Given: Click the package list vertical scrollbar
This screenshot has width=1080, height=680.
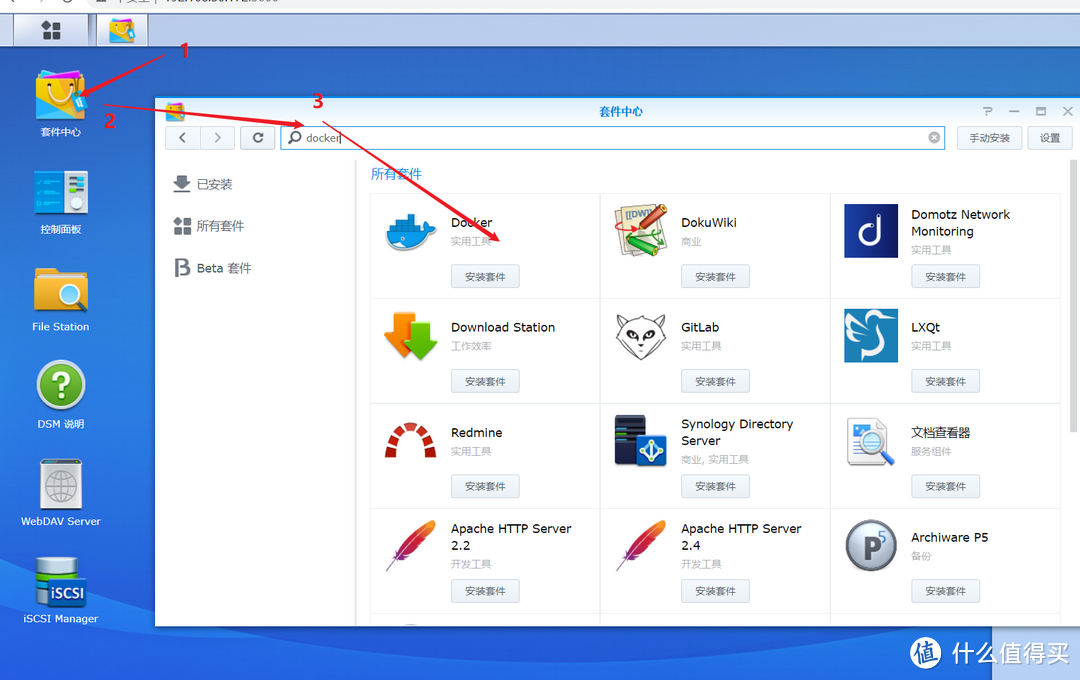Looking at the screenshot, I should point(1073,296).
